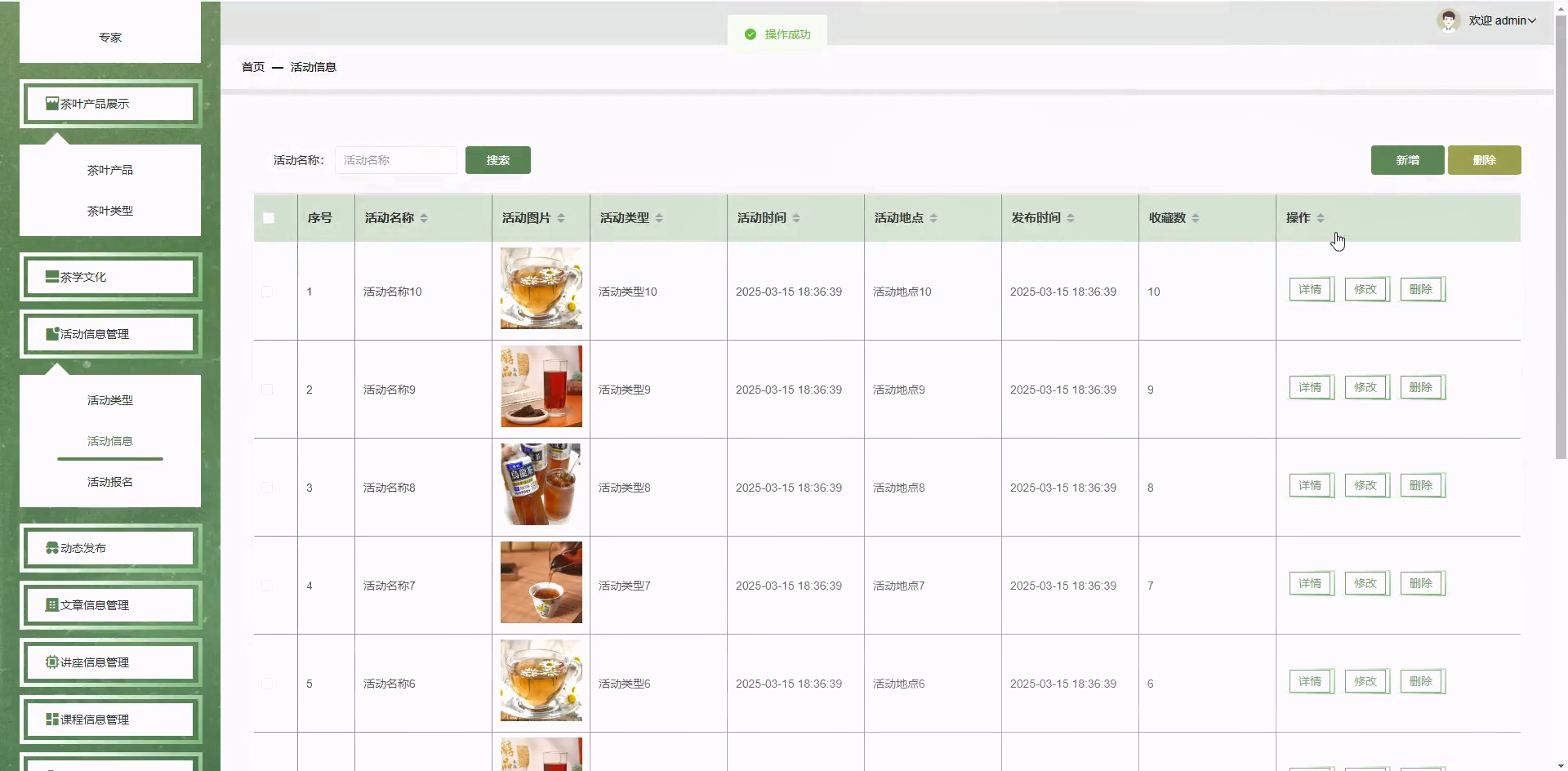Select the checkbox for row 5

pyautogui.click(x=267, y=684)
